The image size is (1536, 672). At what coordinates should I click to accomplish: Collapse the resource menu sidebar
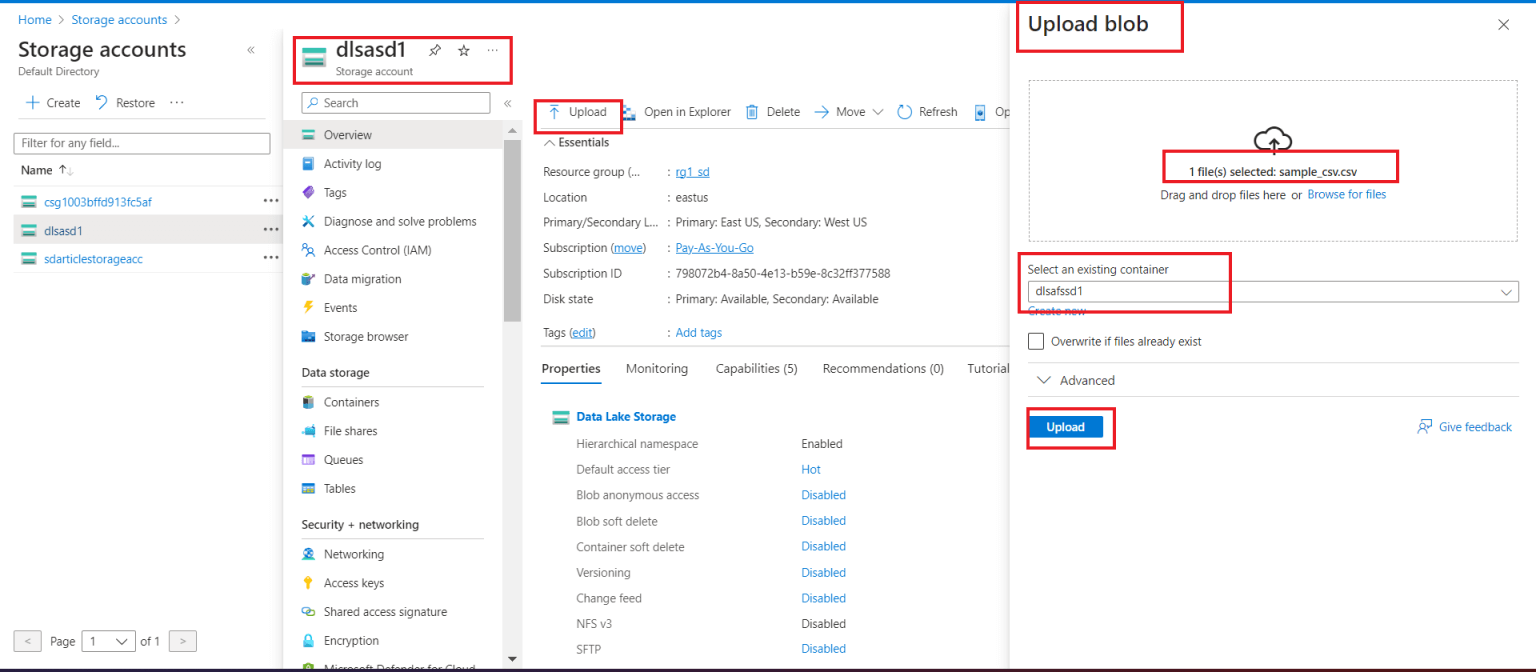coord(507,103)
